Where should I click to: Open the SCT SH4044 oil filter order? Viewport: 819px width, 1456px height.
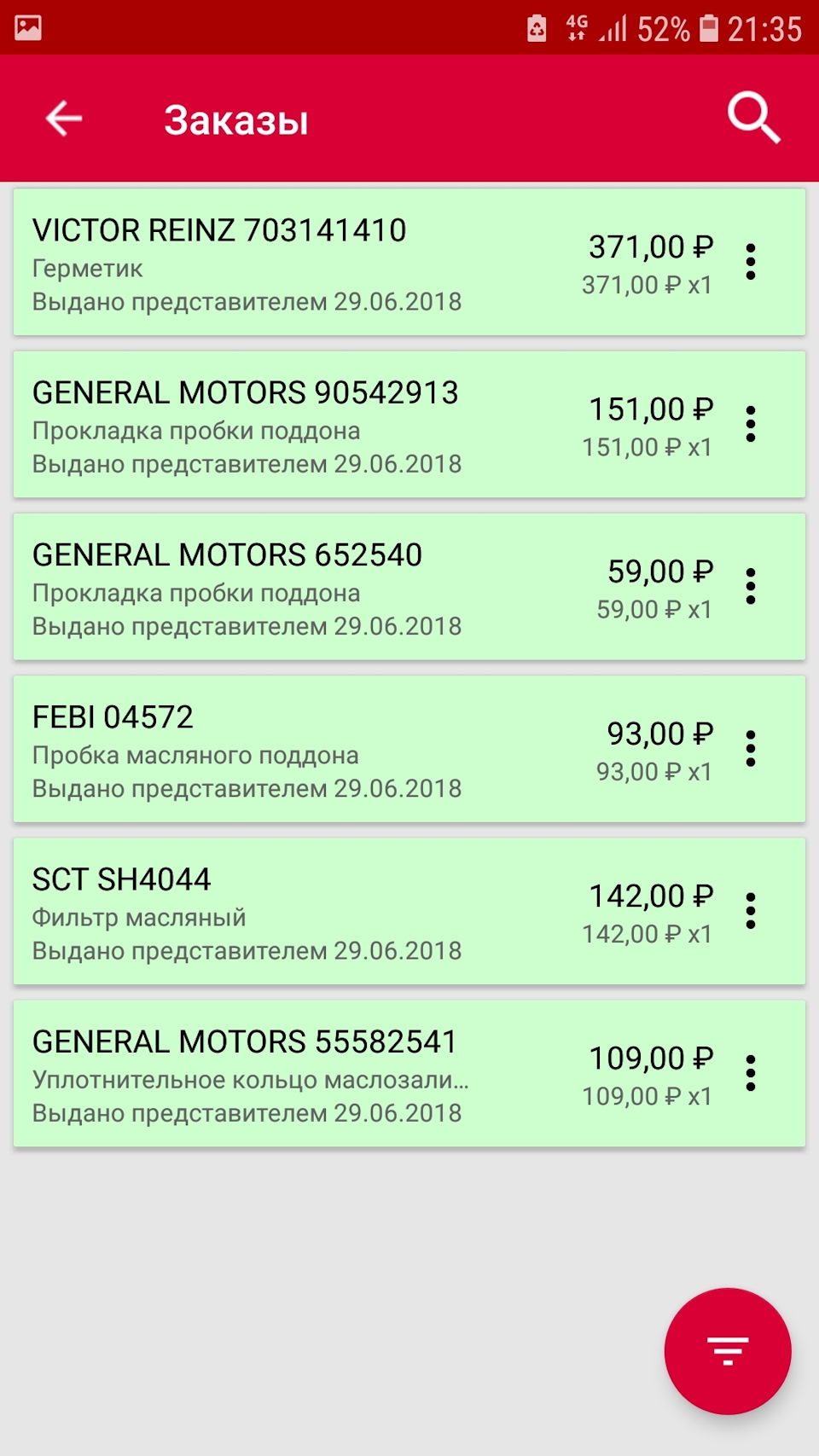click(121, 880)
